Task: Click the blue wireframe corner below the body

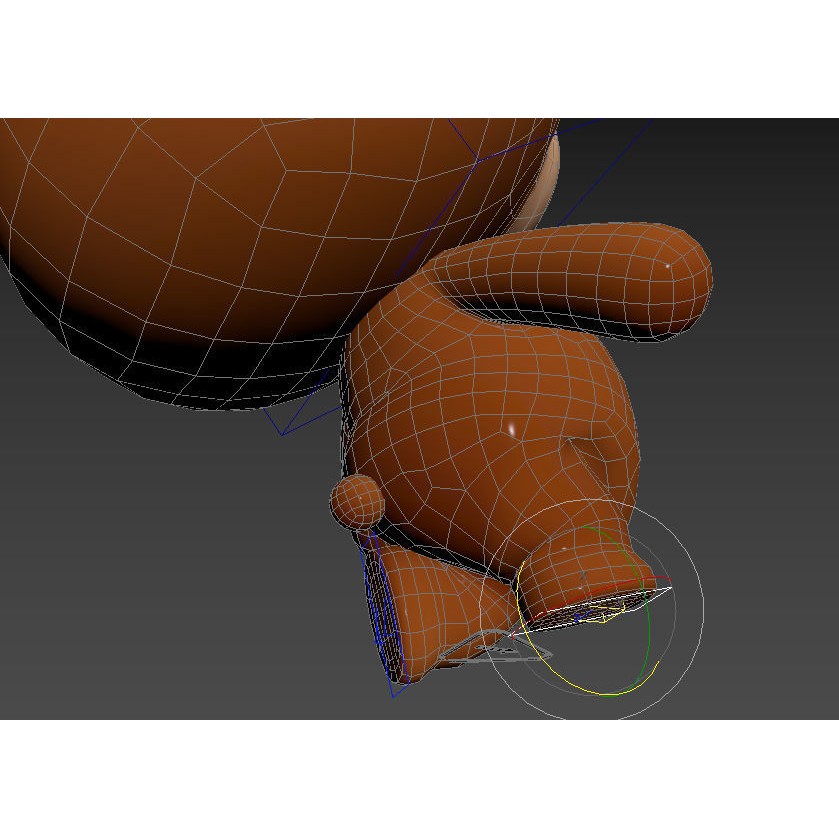Action: click(x=283, y=434)
